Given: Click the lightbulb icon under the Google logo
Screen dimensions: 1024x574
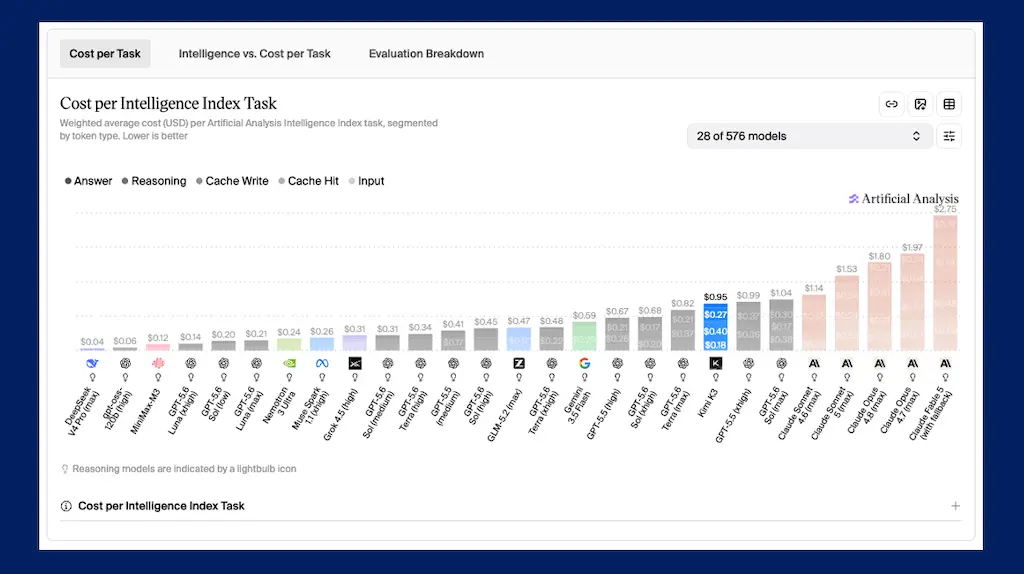Looking at the screenshot, I should pos(584,377).
